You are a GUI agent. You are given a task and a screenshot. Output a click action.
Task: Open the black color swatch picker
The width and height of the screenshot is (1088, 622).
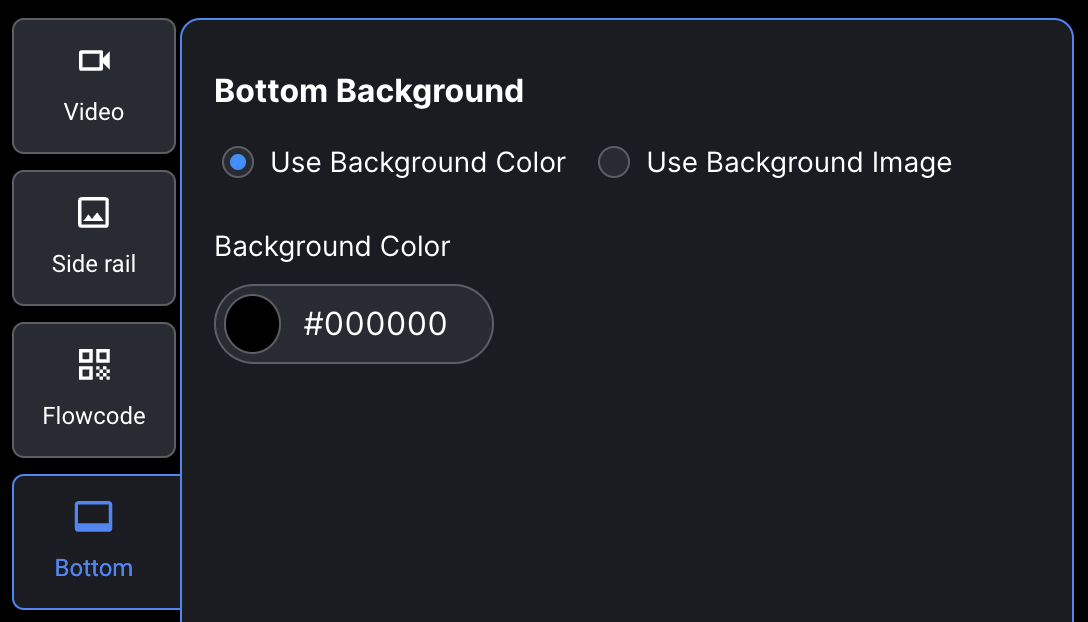coord(253,324)
